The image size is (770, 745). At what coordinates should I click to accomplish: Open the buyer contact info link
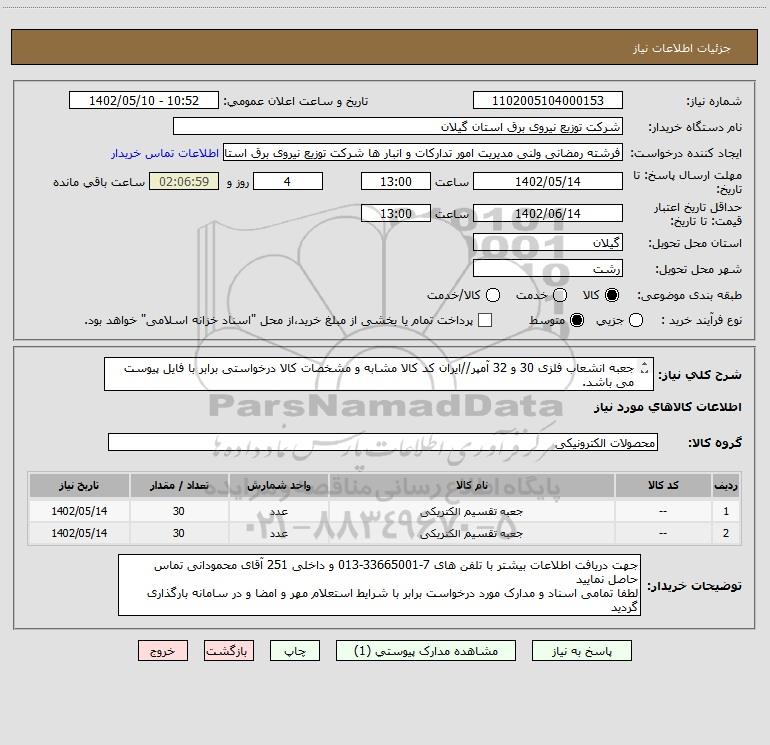pyautogui.click(x=165, y=153)
